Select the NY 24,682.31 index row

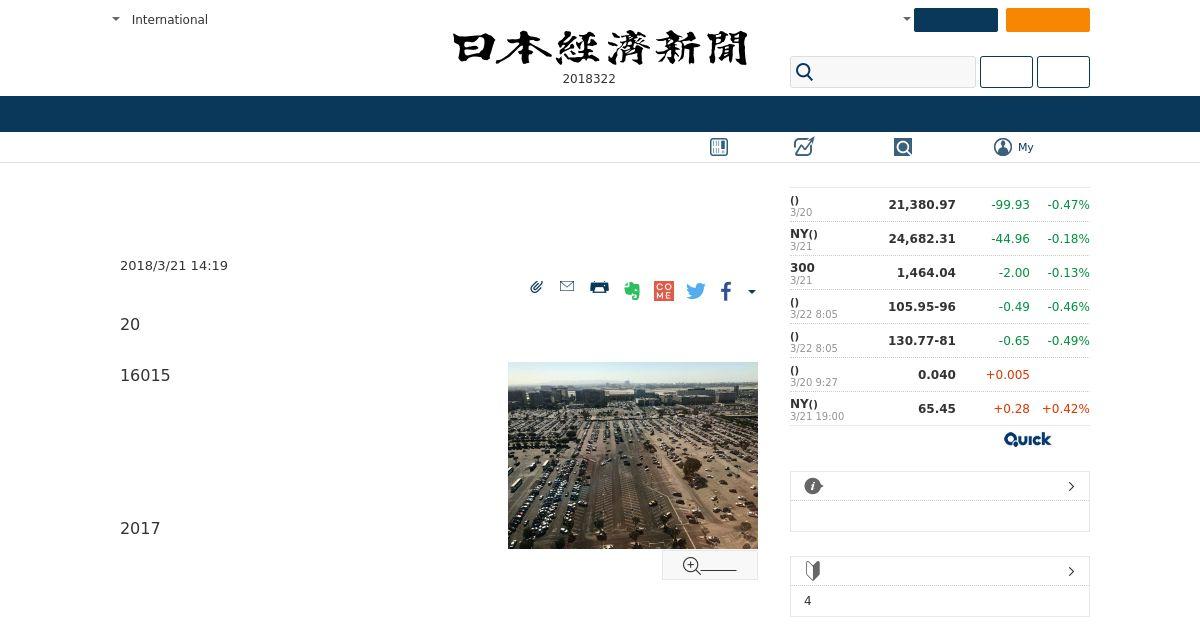click(940, 239)
